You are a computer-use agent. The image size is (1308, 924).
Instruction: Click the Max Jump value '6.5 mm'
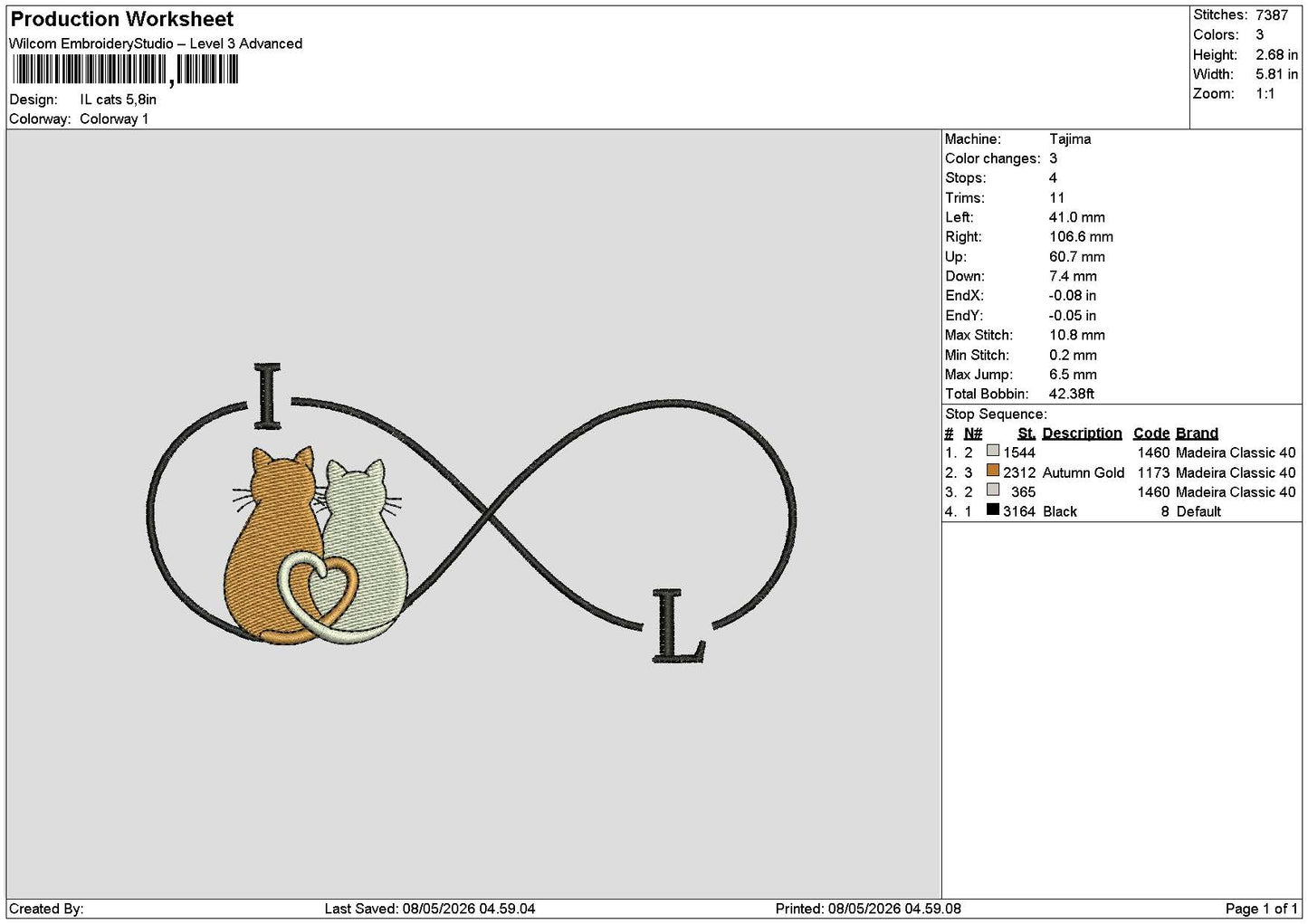pos(1073,375)
